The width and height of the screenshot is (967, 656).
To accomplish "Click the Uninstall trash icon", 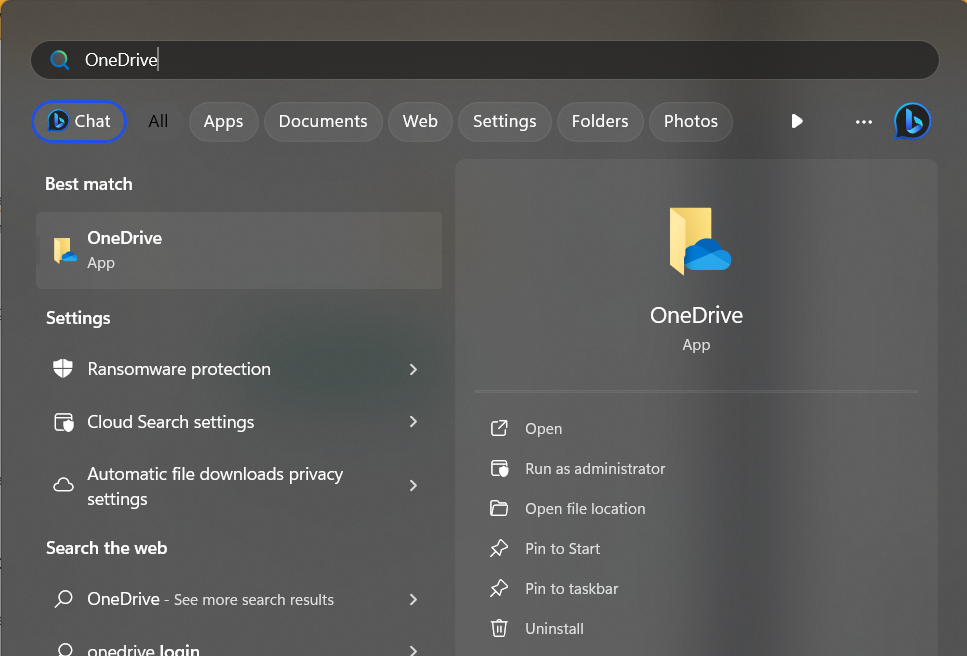I will [x=499, y=628].
